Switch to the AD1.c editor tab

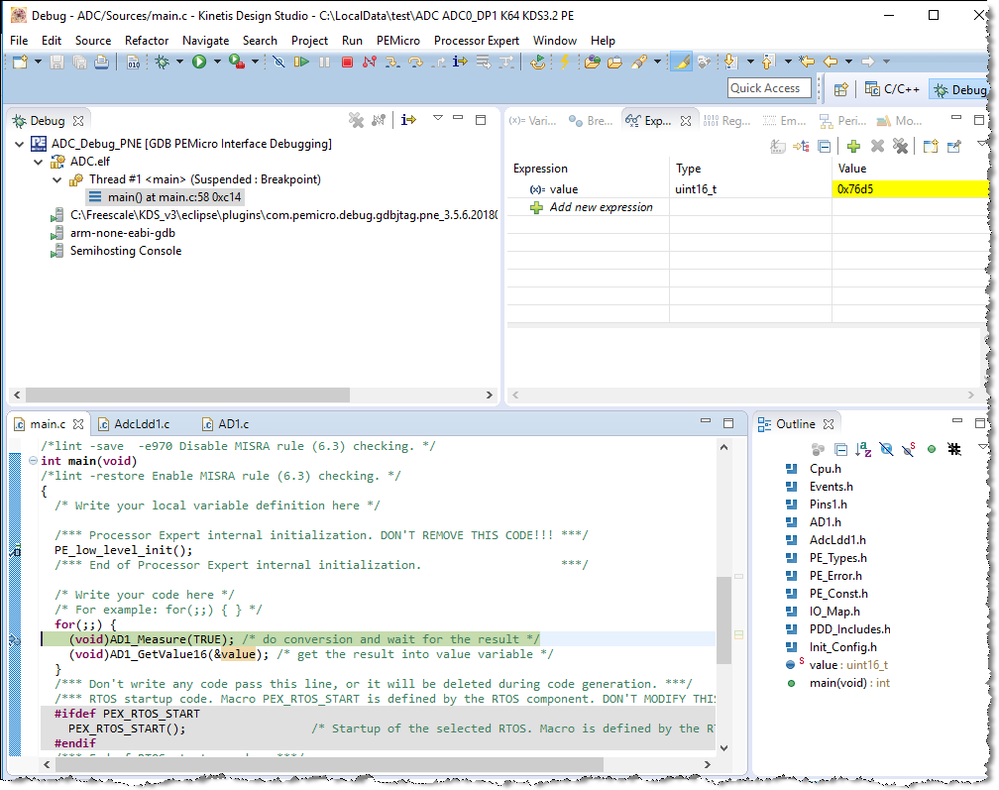click(226, 424)
